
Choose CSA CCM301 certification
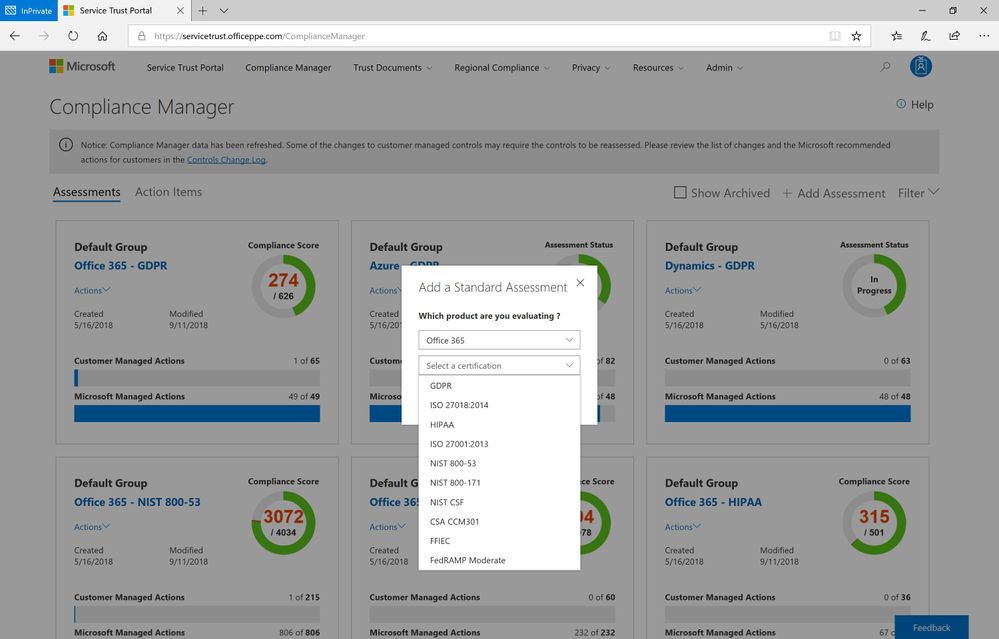click(499, 521)
